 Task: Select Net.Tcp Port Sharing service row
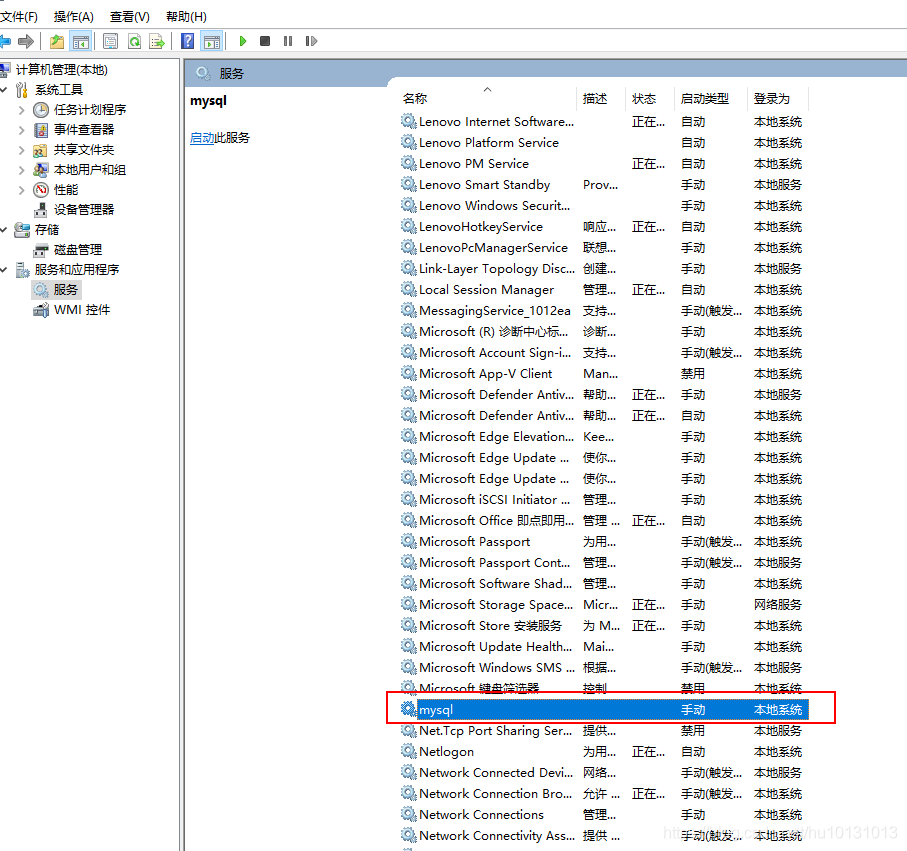point(602,731)
